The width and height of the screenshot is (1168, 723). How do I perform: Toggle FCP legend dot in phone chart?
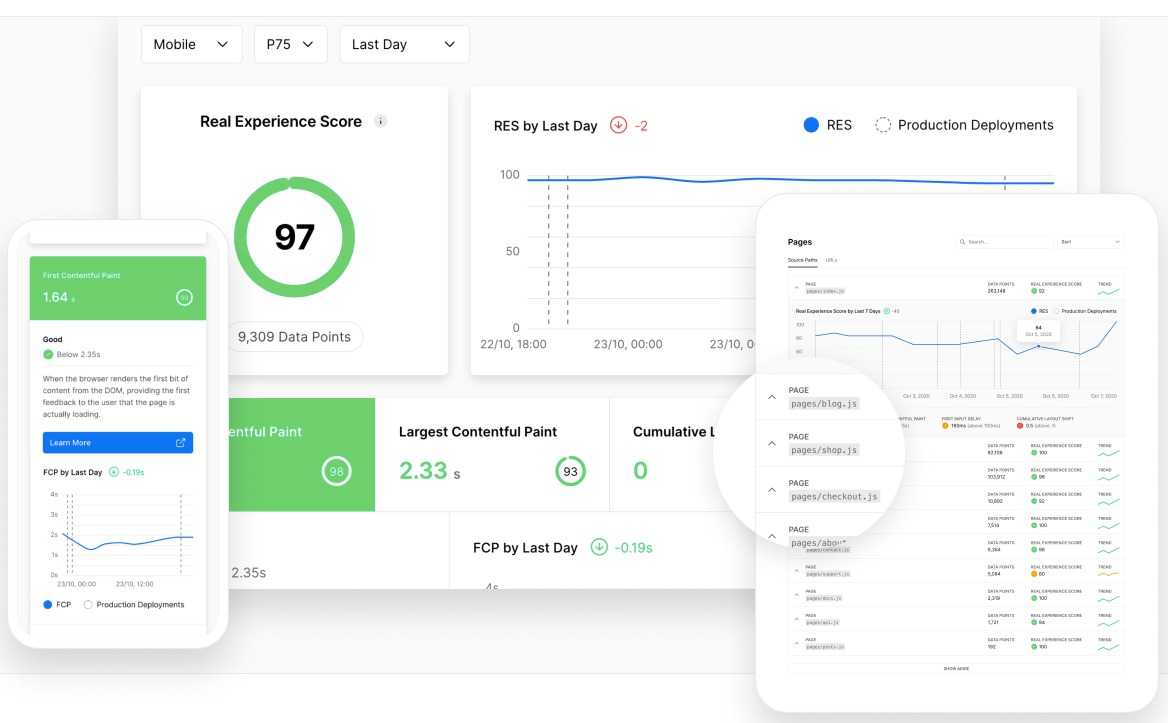coord(48,605)
